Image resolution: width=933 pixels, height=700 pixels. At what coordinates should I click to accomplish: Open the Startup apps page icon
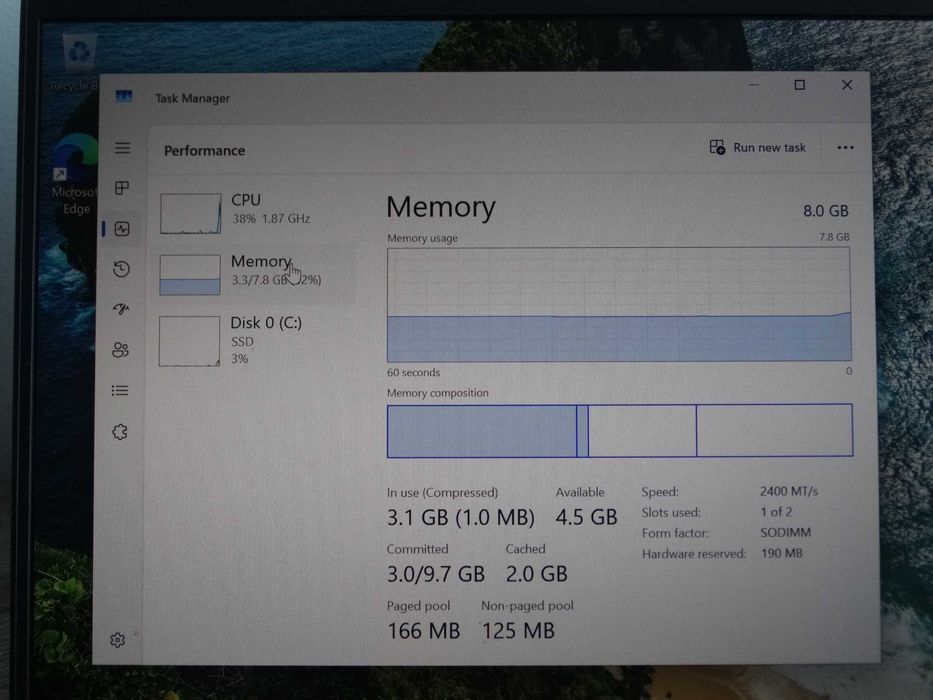(x=121, y=309)
